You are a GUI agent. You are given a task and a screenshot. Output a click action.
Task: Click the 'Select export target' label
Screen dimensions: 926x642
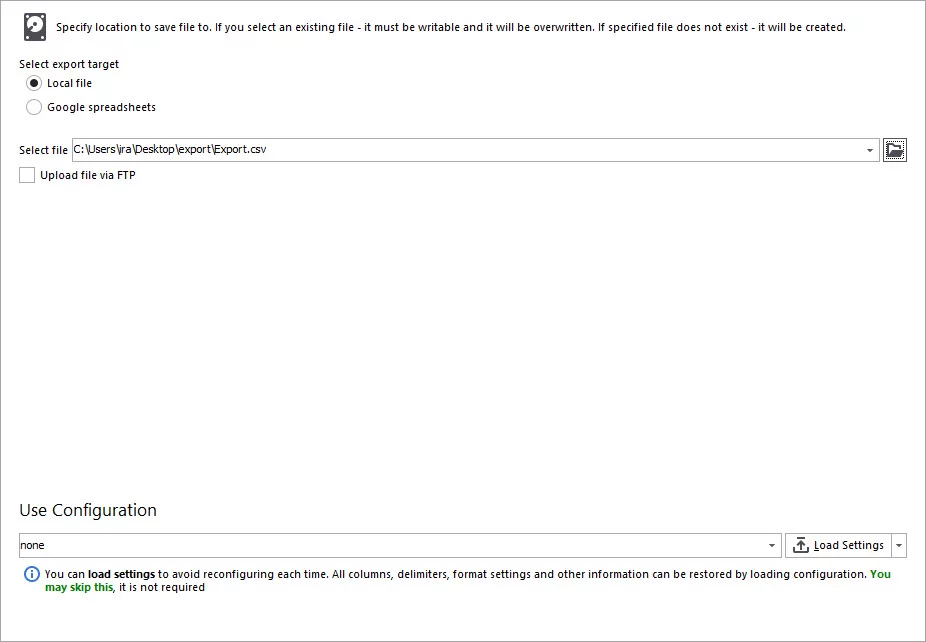[69, 64]
